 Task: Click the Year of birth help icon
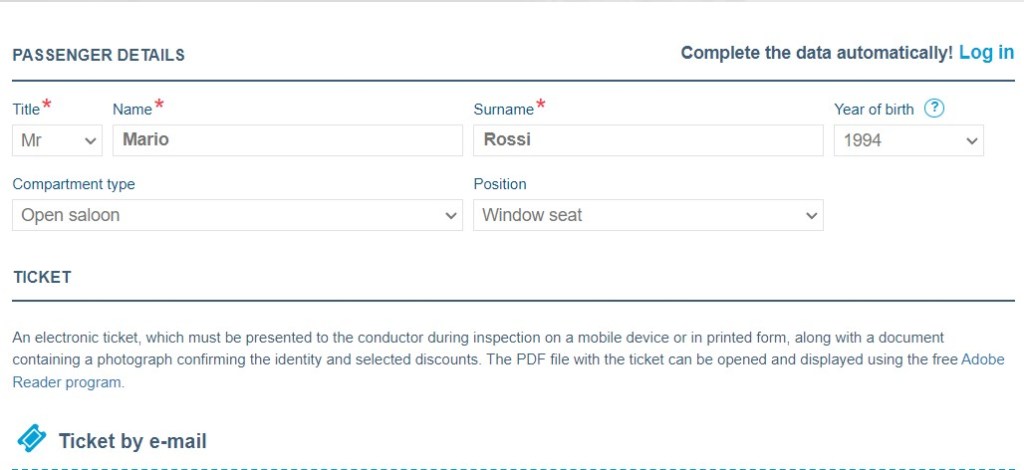click(x=934, y=109)
